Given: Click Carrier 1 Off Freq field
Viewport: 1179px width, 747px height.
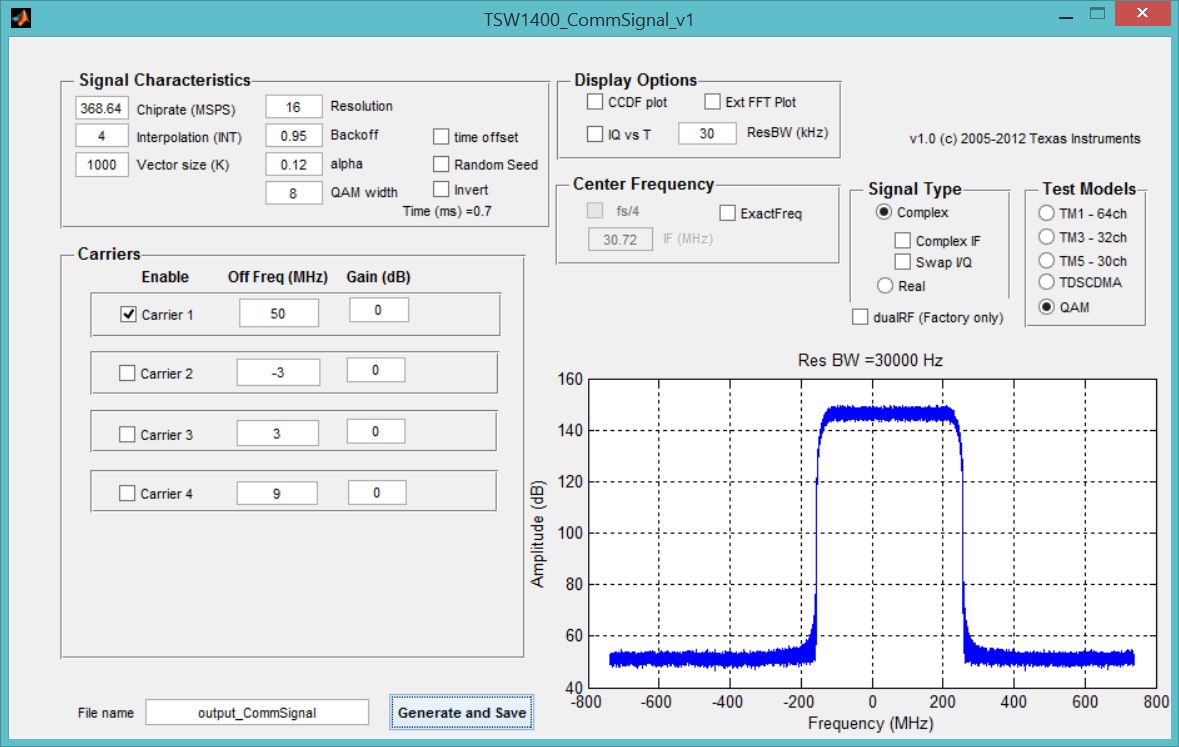Looking at the screenshot, I should (278, 313).
